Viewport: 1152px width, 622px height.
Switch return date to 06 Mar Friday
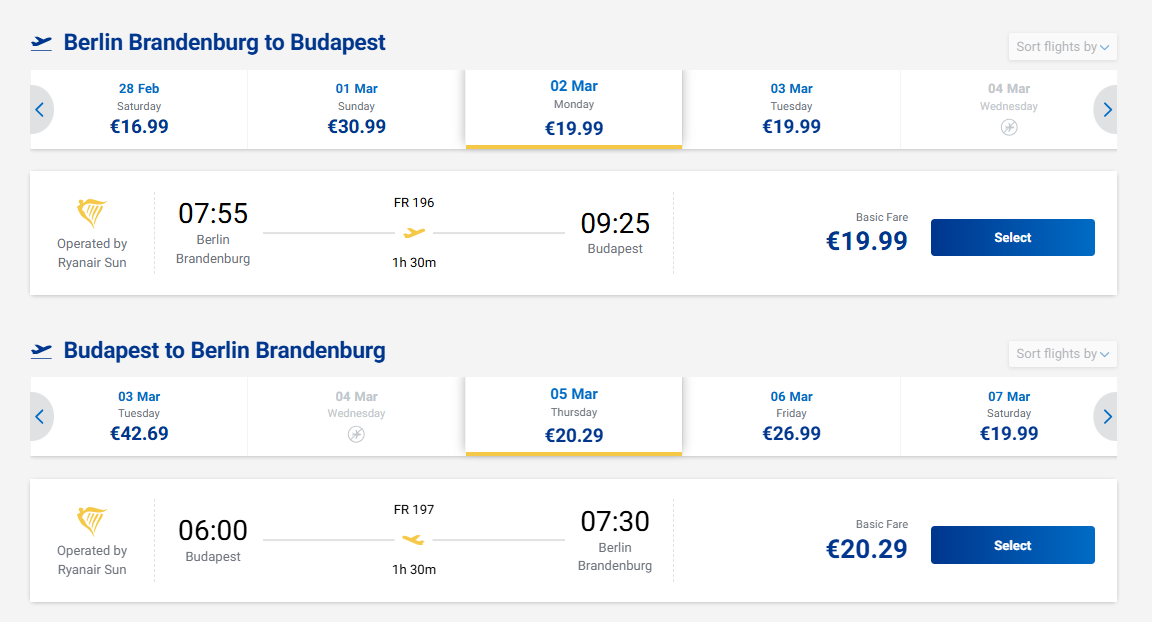point(791,416)
